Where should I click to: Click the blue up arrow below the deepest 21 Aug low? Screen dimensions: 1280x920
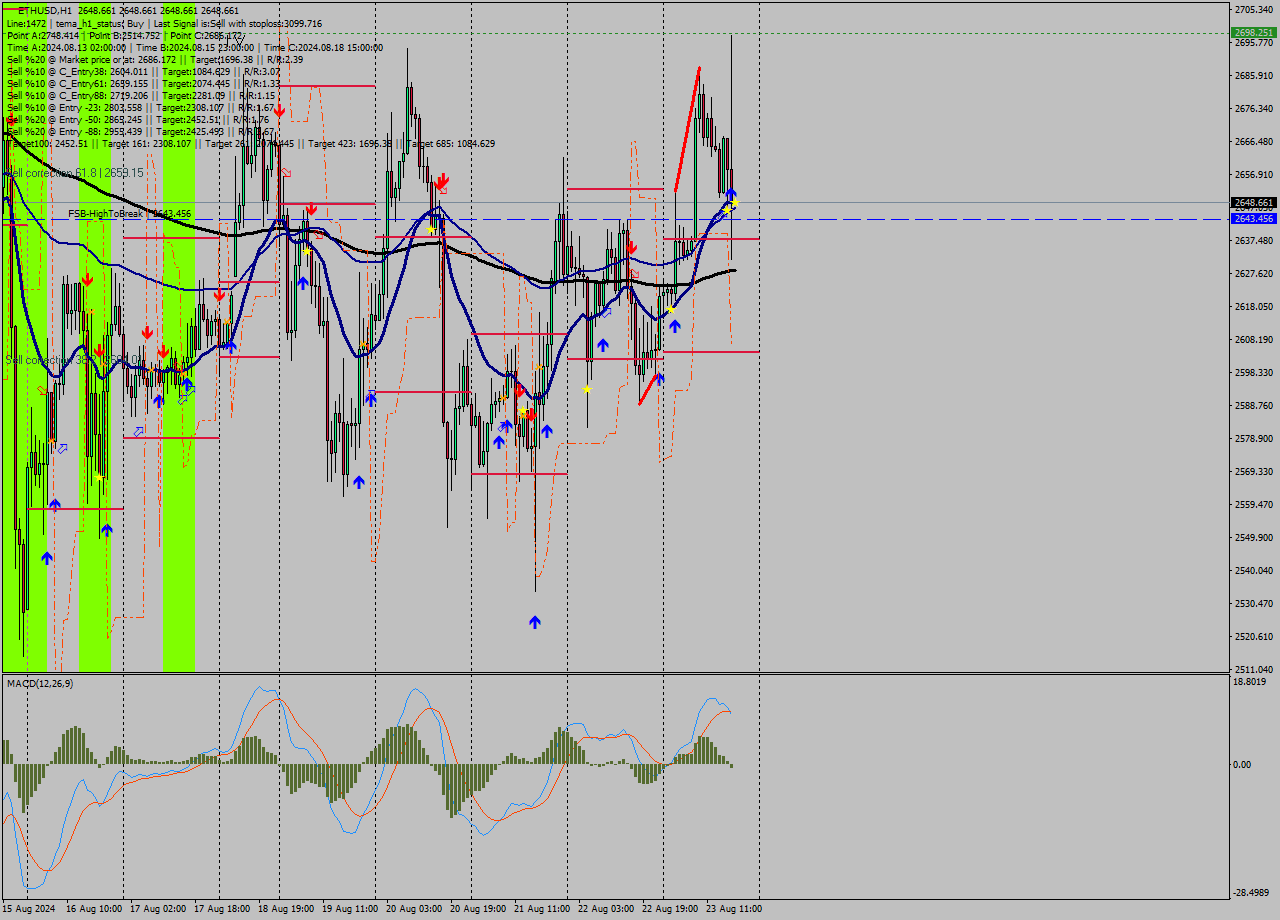pos(535,622)
